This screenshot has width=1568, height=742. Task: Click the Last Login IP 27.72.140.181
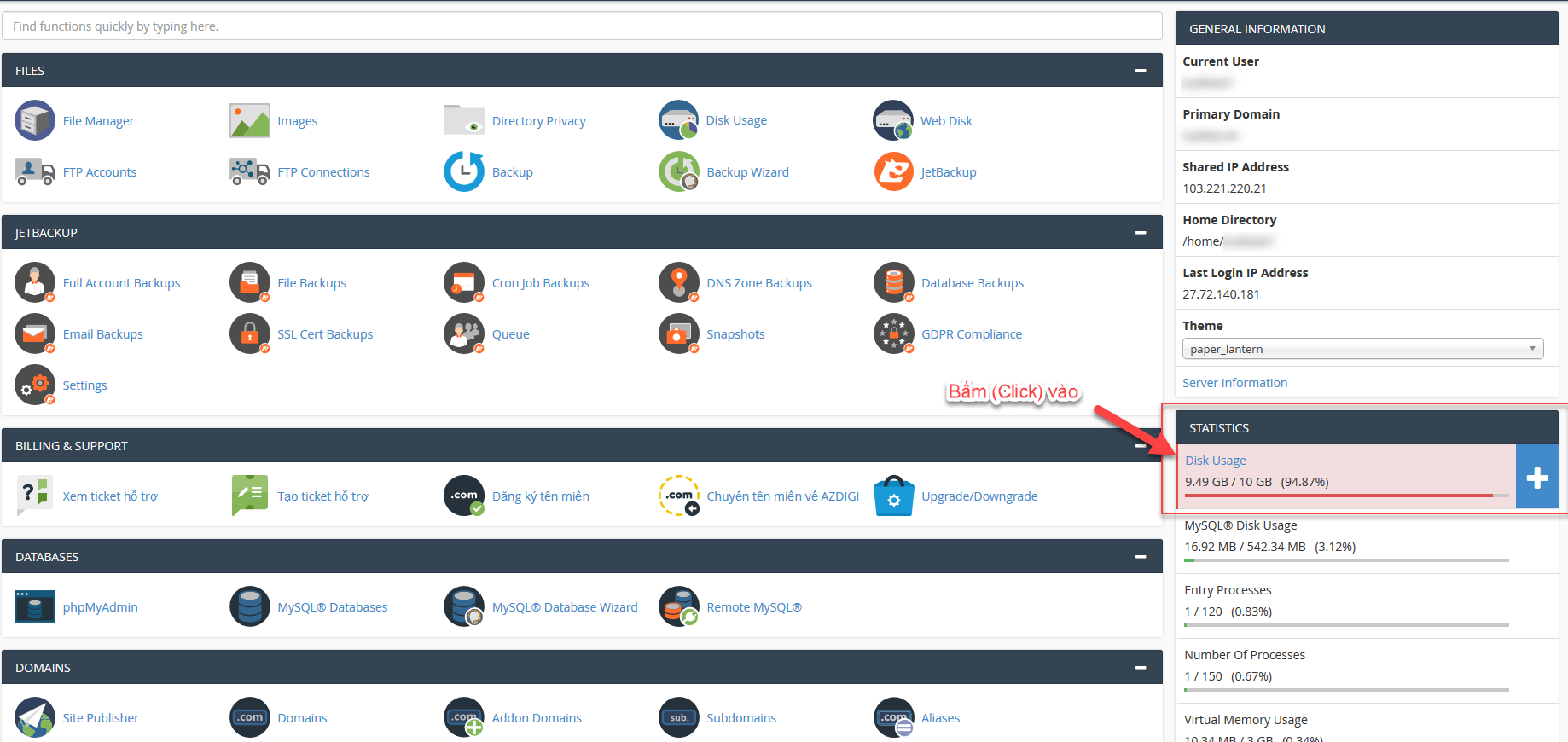pyautogui.click(x=1221, y=294)
